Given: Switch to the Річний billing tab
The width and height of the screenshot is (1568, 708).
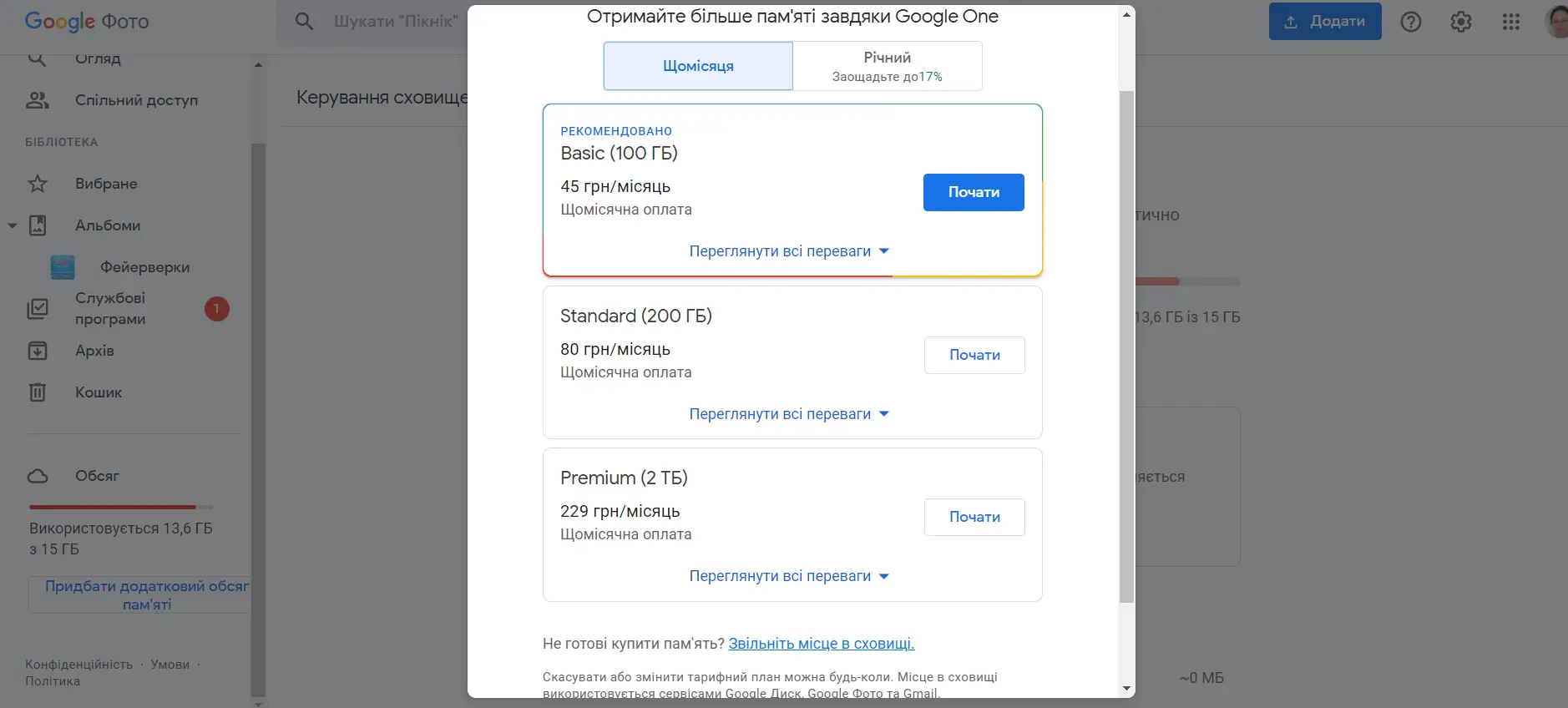Looking at the screenshot, I should point(888,66).
